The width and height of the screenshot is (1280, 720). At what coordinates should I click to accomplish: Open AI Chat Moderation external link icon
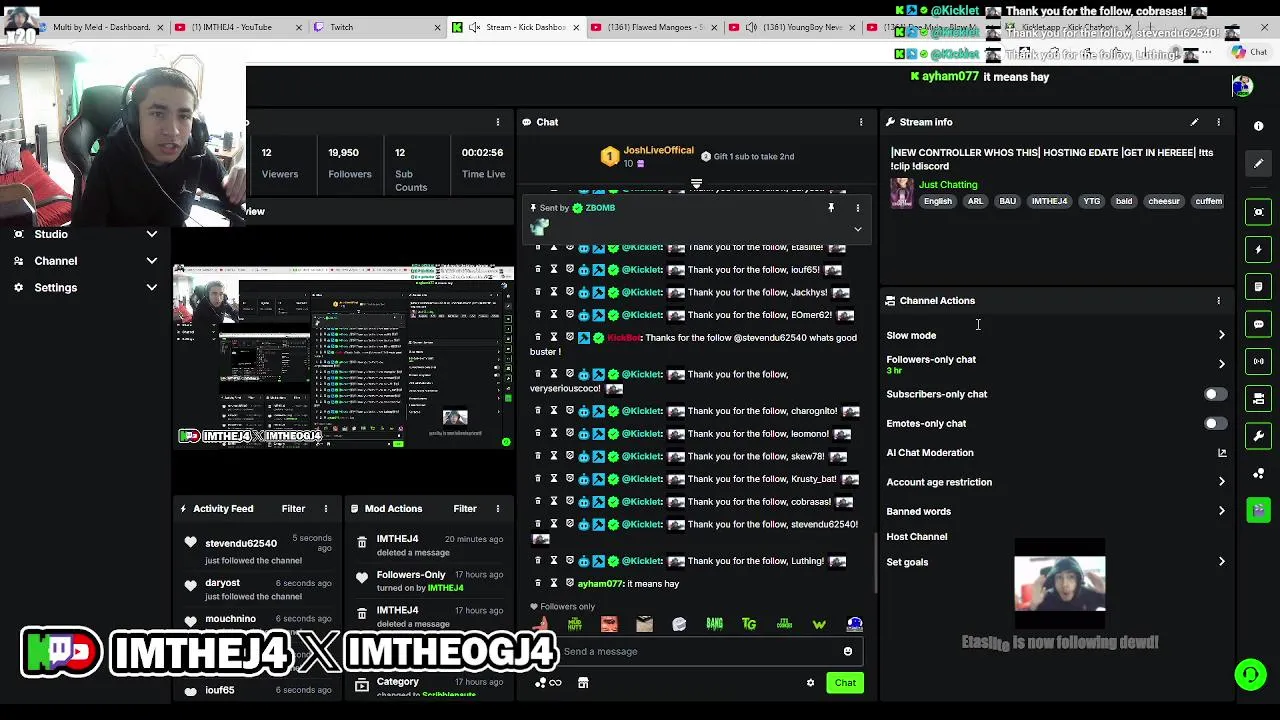(1221, 453)
